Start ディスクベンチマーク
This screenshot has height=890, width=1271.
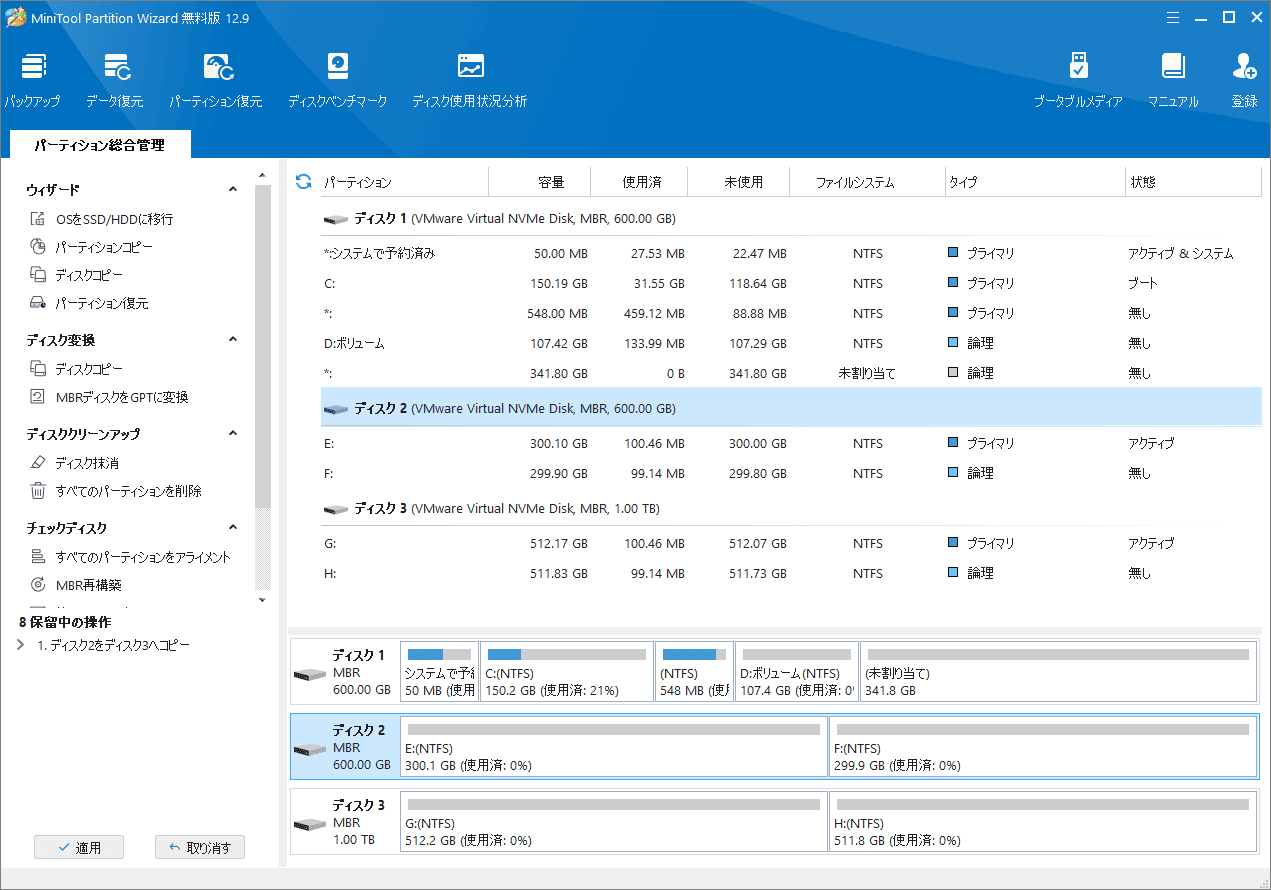coord(337,80)
